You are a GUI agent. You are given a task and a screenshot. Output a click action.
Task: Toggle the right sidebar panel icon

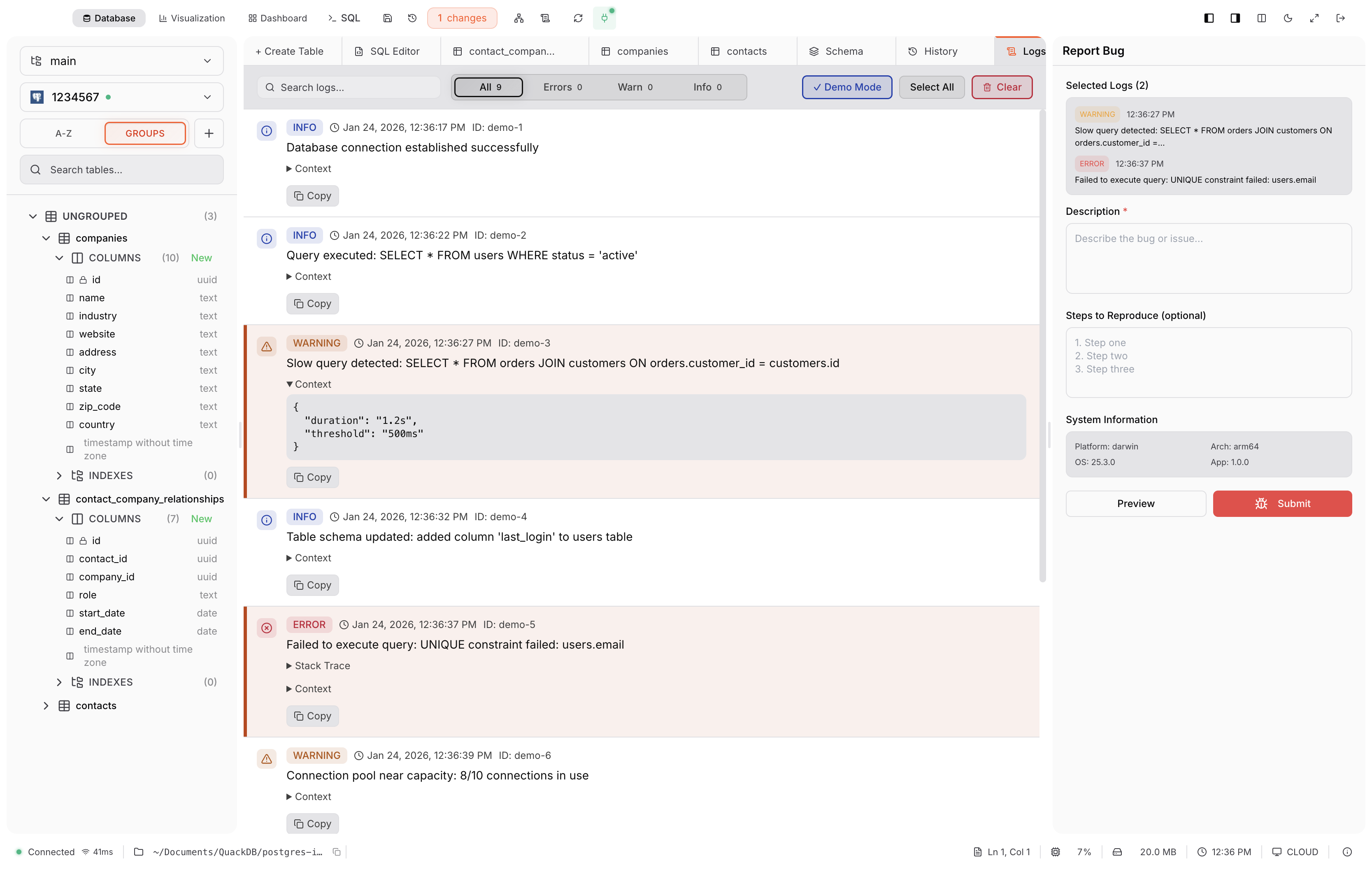coord(1235,18)
